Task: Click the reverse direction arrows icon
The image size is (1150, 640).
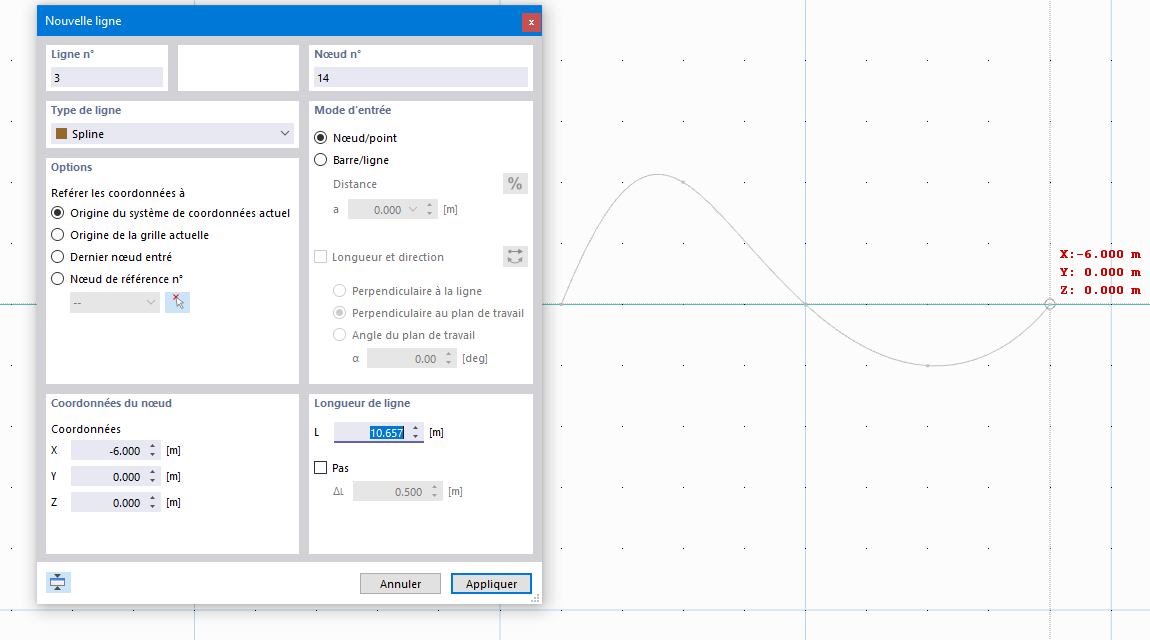Action: click(515, 256)
